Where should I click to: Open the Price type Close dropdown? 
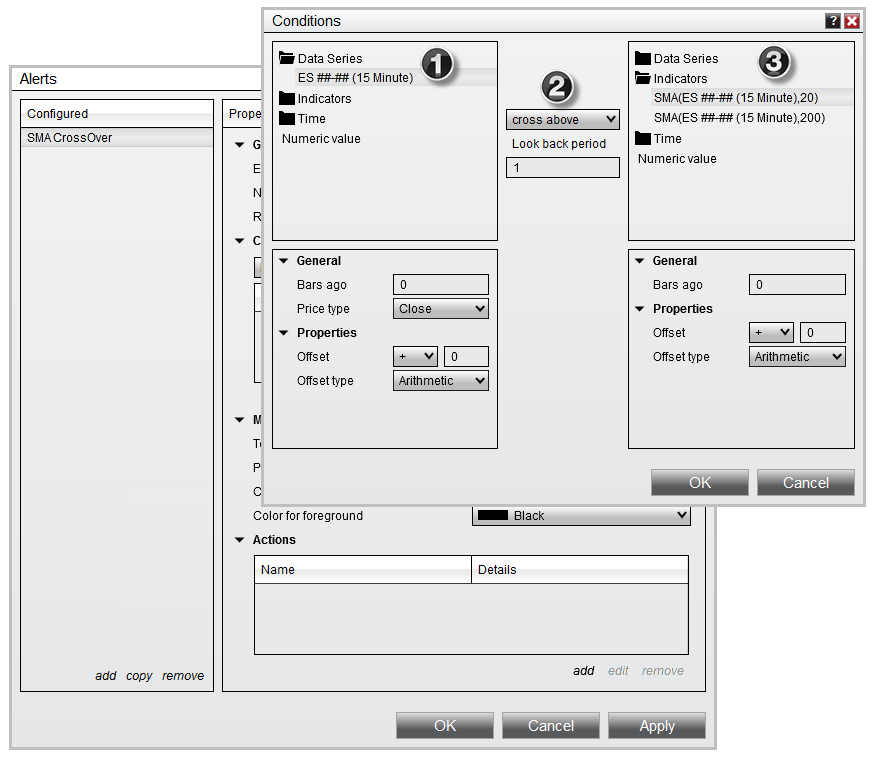(x=441, y=309)
